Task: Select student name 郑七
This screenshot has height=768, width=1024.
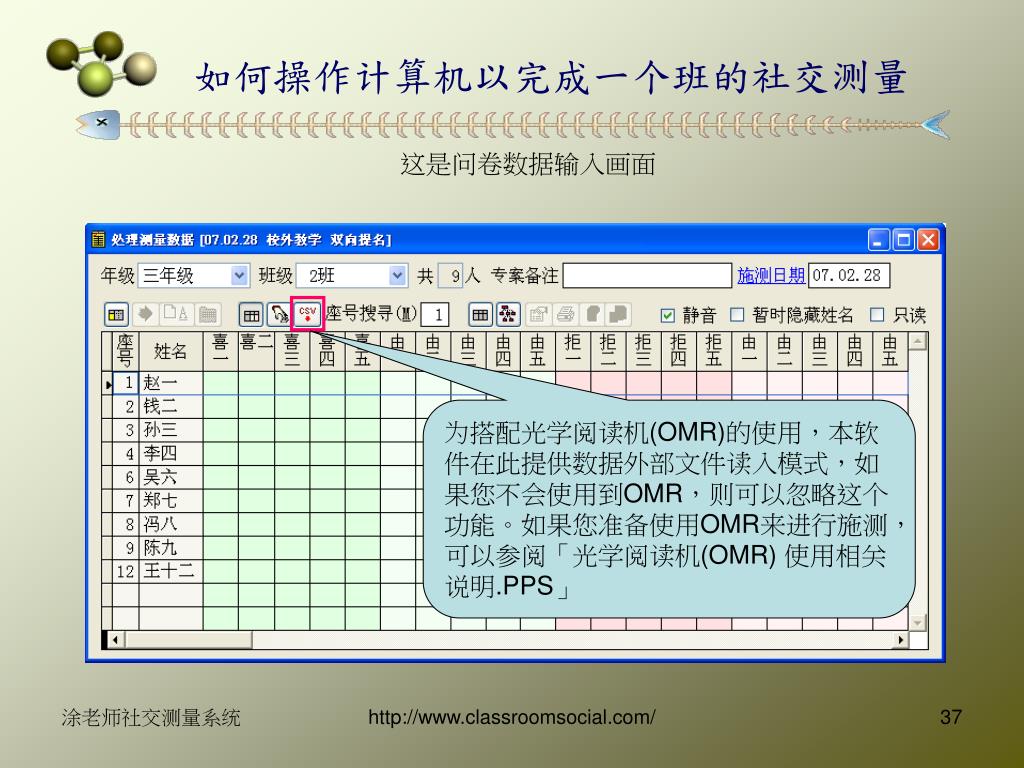Action: [x=170, y=501]
